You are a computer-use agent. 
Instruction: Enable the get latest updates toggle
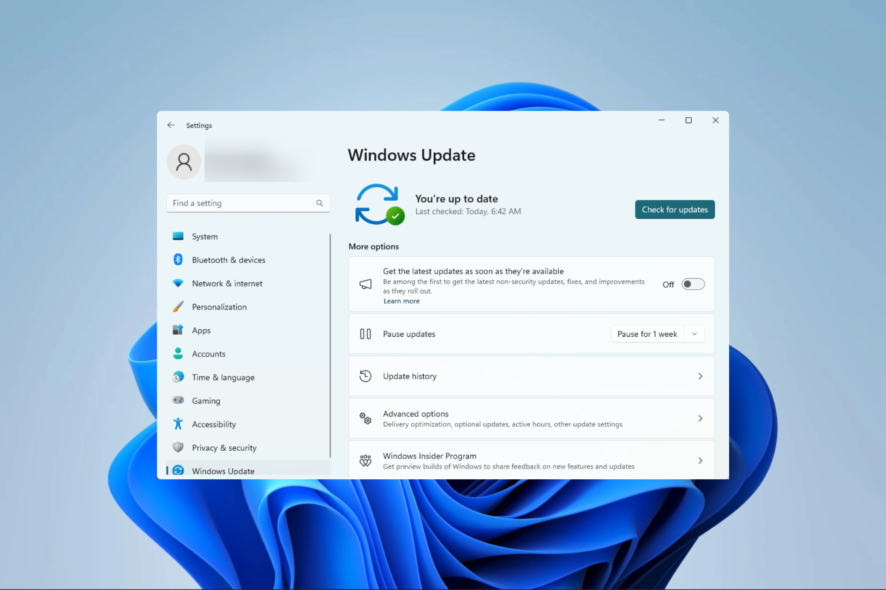[x=693, y=284]
